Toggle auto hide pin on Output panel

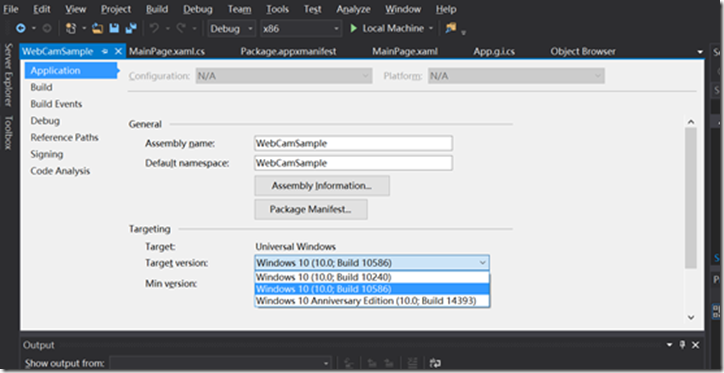click(x=682, y=345)
